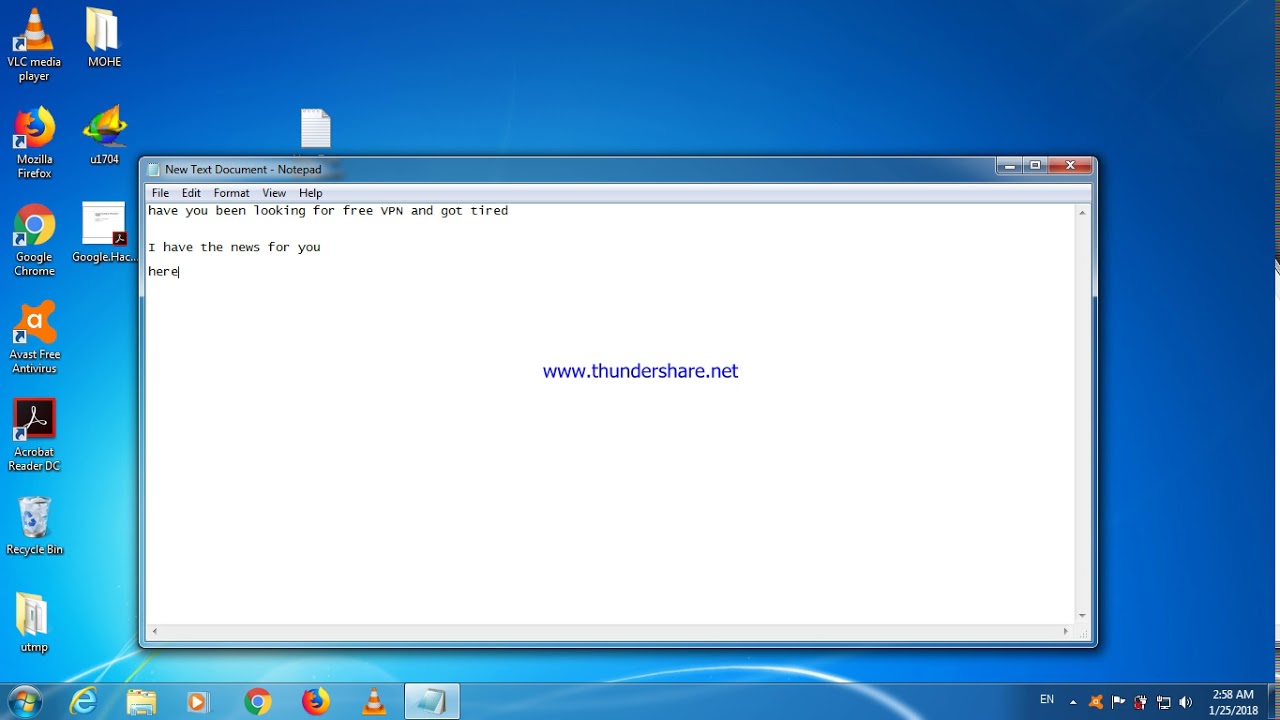Open the File menu in Notepad
The image size is (1280, 720).
click(x=160, y=193)
